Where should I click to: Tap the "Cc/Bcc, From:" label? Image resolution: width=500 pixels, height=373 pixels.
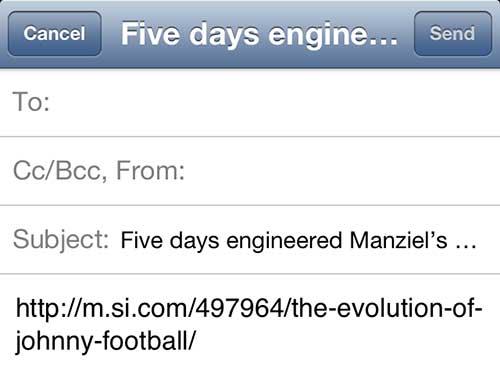99,171
